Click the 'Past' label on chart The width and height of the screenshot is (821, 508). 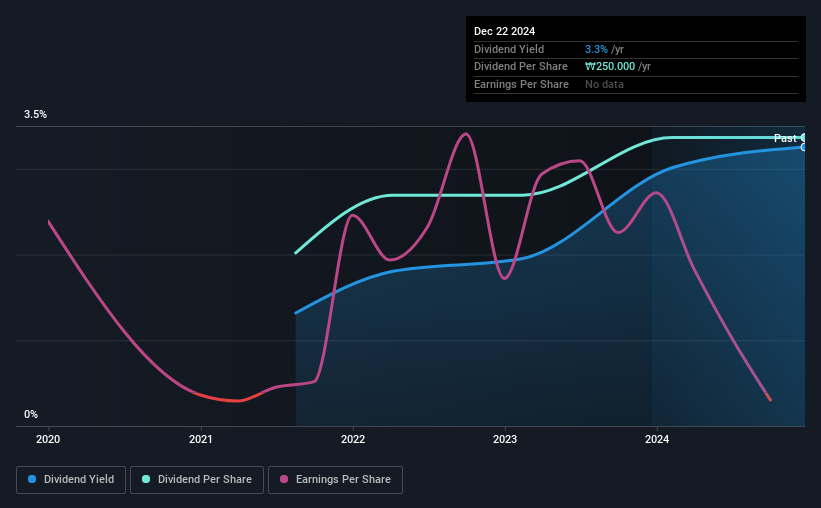[785, 138]
